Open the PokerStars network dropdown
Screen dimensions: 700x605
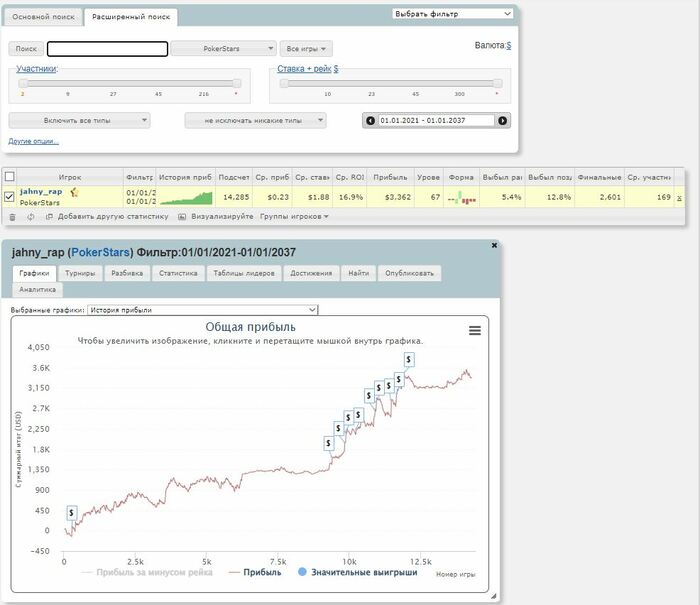click(224, 49)
